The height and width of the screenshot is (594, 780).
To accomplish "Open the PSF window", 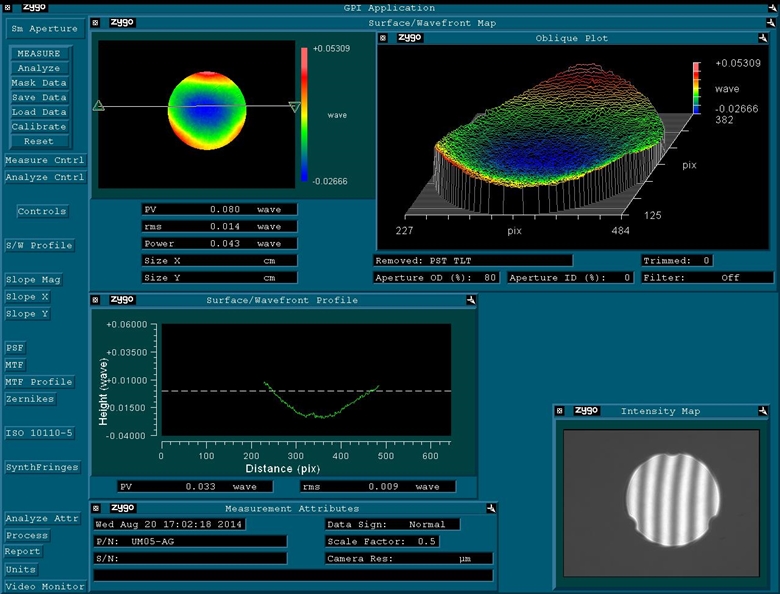I will tap(15, 348).
